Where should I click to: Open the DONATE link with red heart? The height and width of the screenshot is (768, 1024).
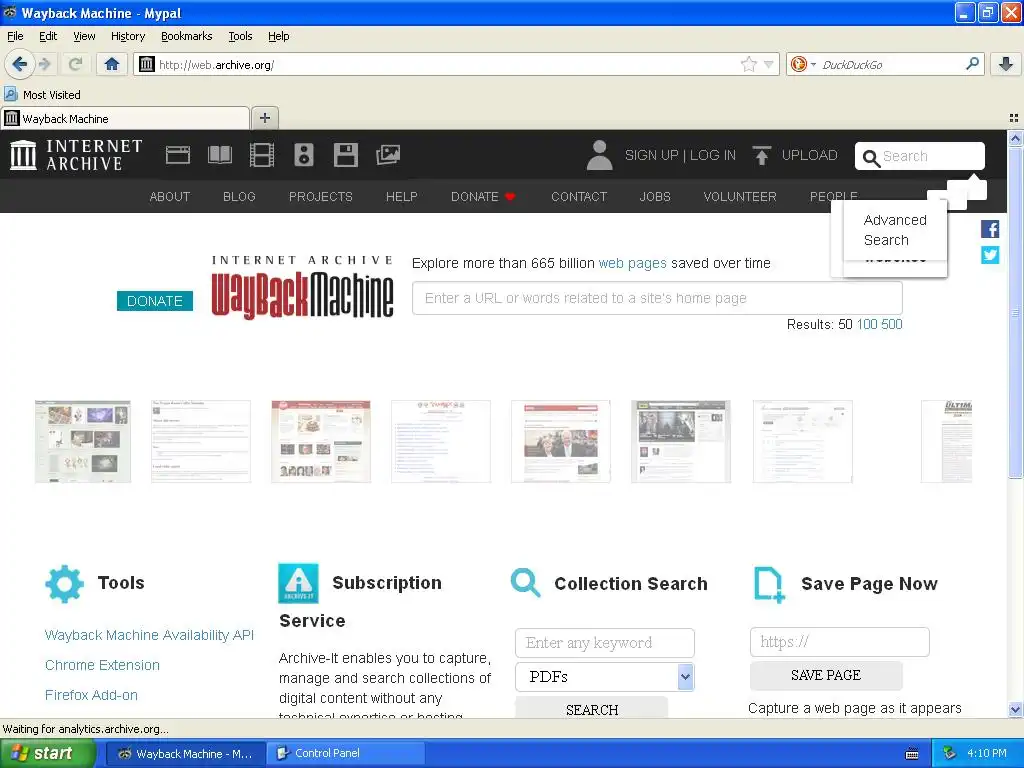pos(483,197)
